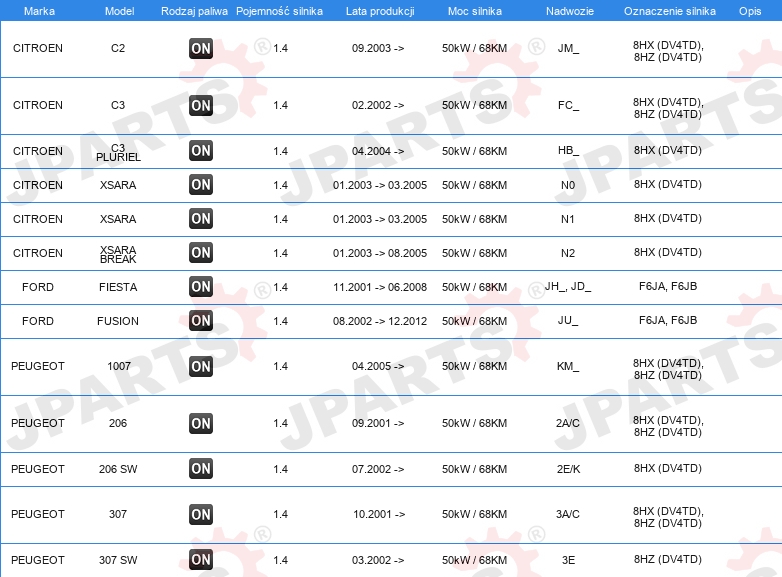Click the production date 02.2002 -> cell
Viewport: 782px width, 577px height.
(x=378, y=105)
